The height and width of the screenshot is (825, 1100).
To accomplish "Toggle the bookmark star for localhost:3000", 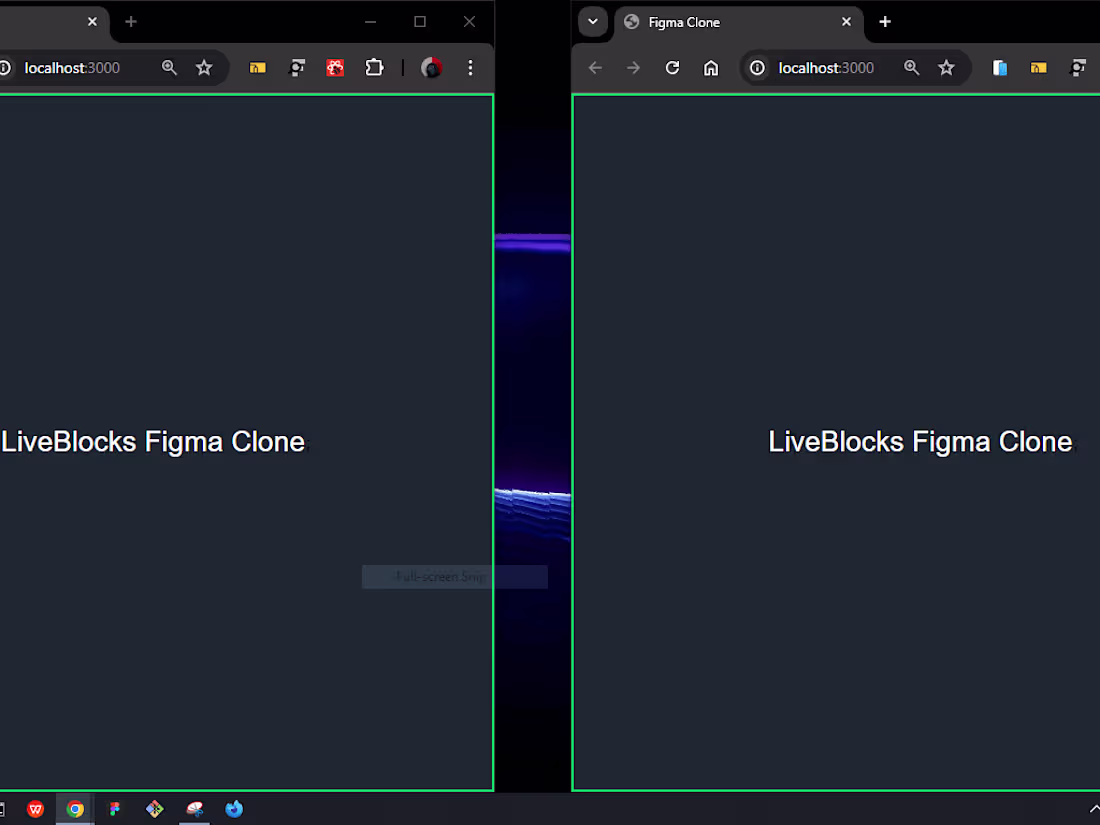I will click(x=204, y=67).
